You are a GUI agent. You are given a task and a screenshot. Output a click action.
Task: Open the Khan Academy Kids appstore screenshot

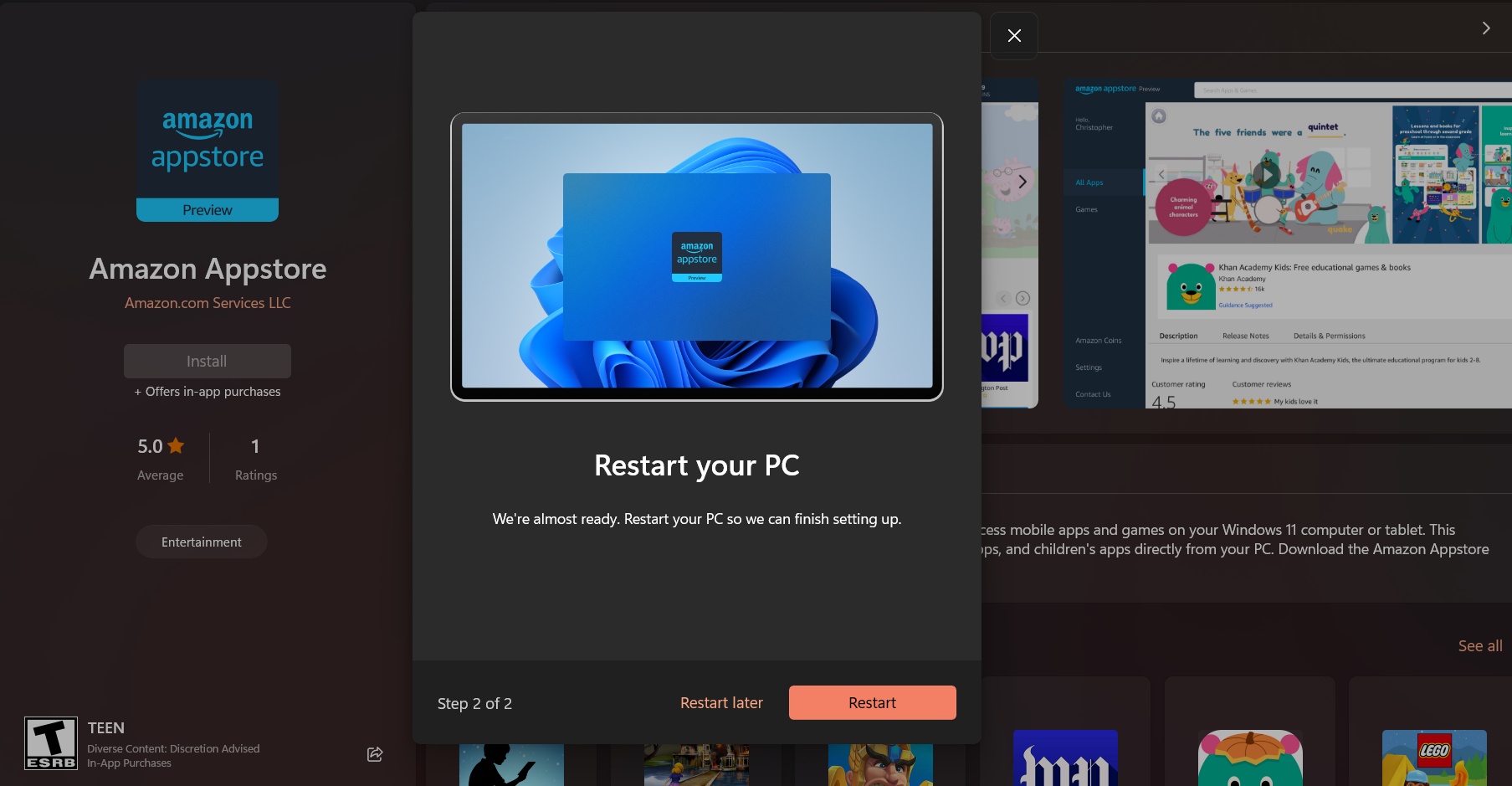[1287, 244]
